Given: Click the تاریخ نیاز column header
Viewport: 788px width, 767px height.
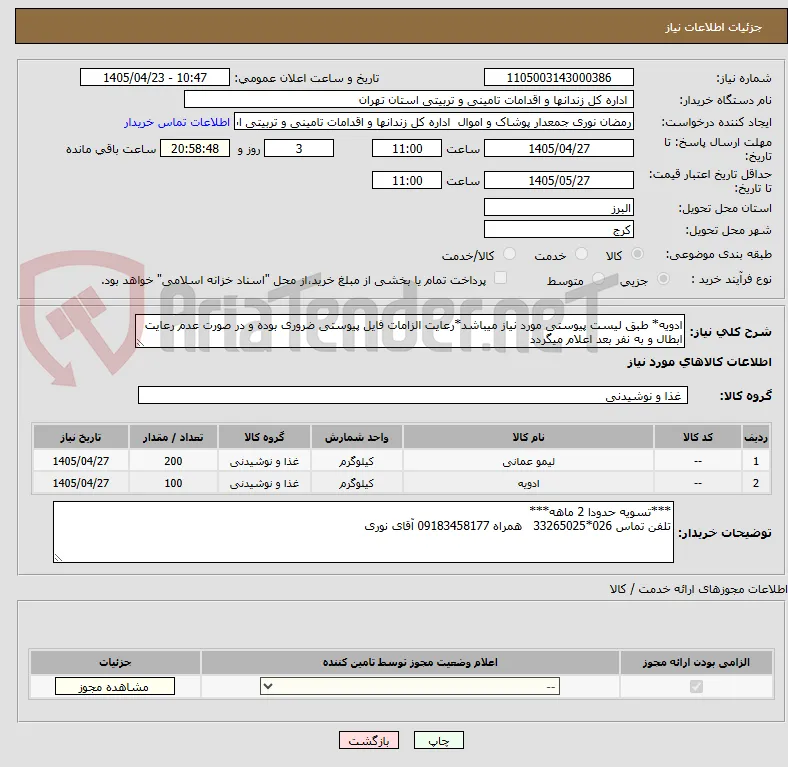Looking at the screenshot, I should click(x=80, y=437).
